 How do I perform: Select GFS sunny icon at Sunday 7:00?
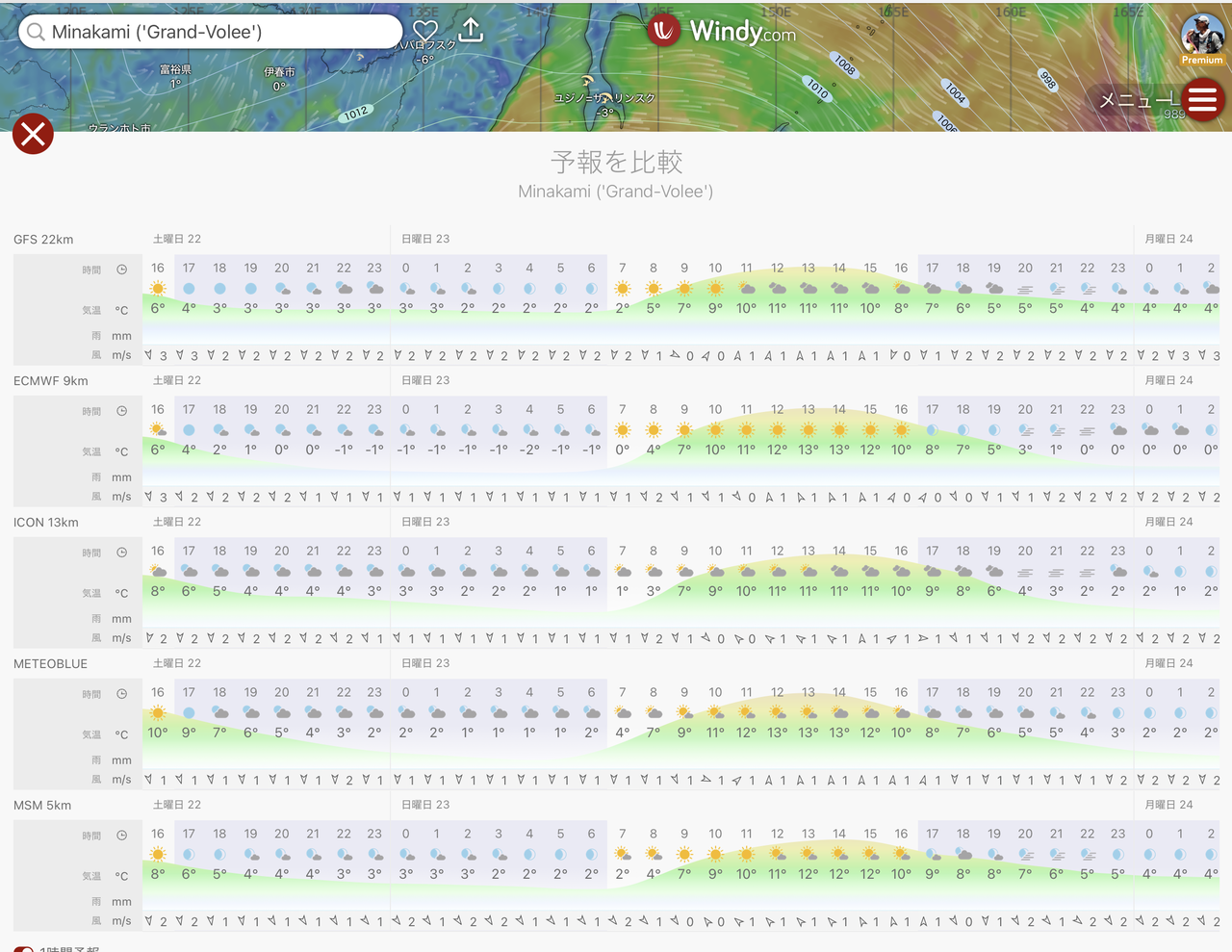tap(623, 288)
